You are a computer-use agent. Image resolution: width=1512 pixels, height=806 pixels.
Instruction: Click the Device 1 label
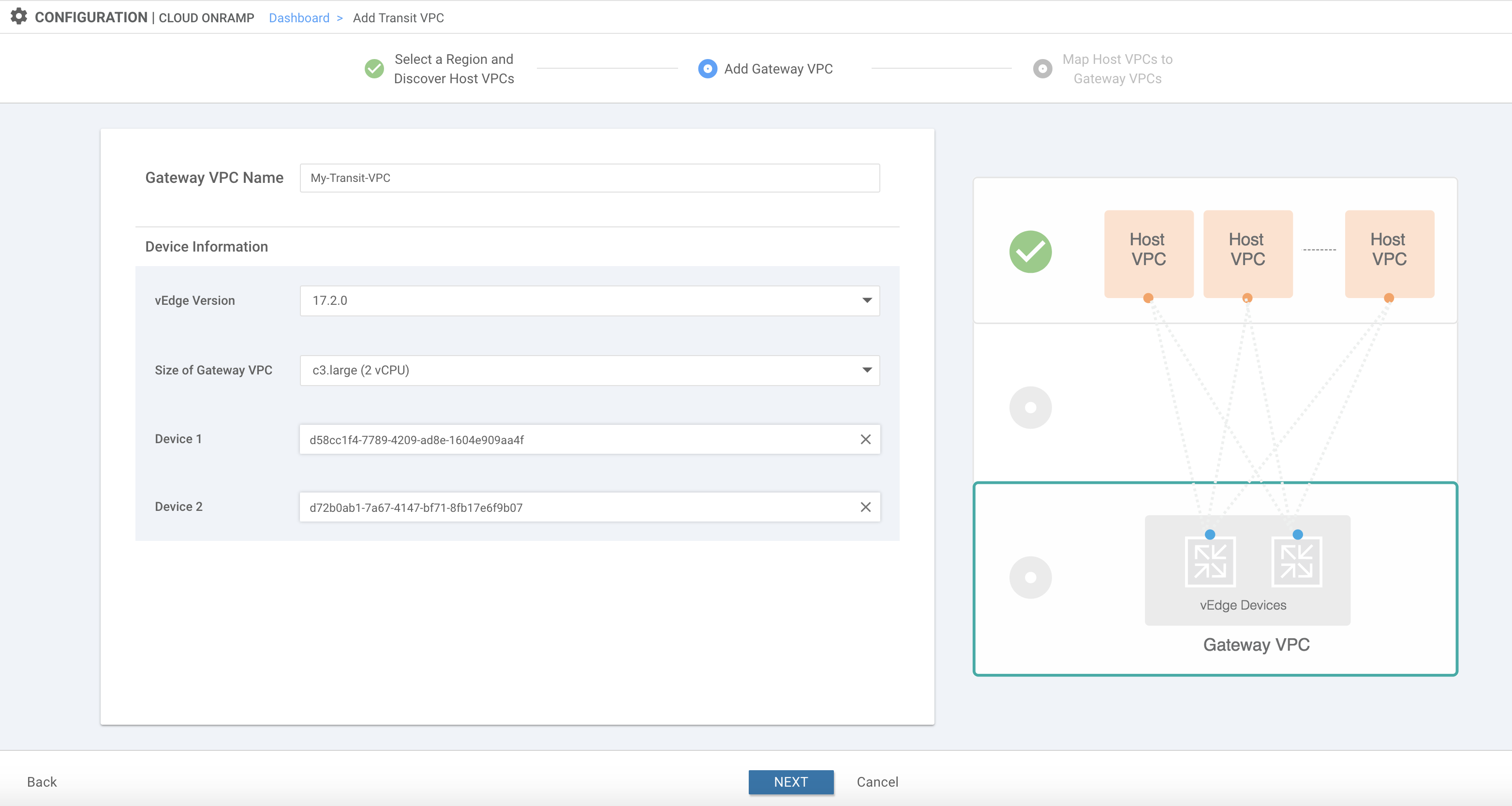pos(178,439)
